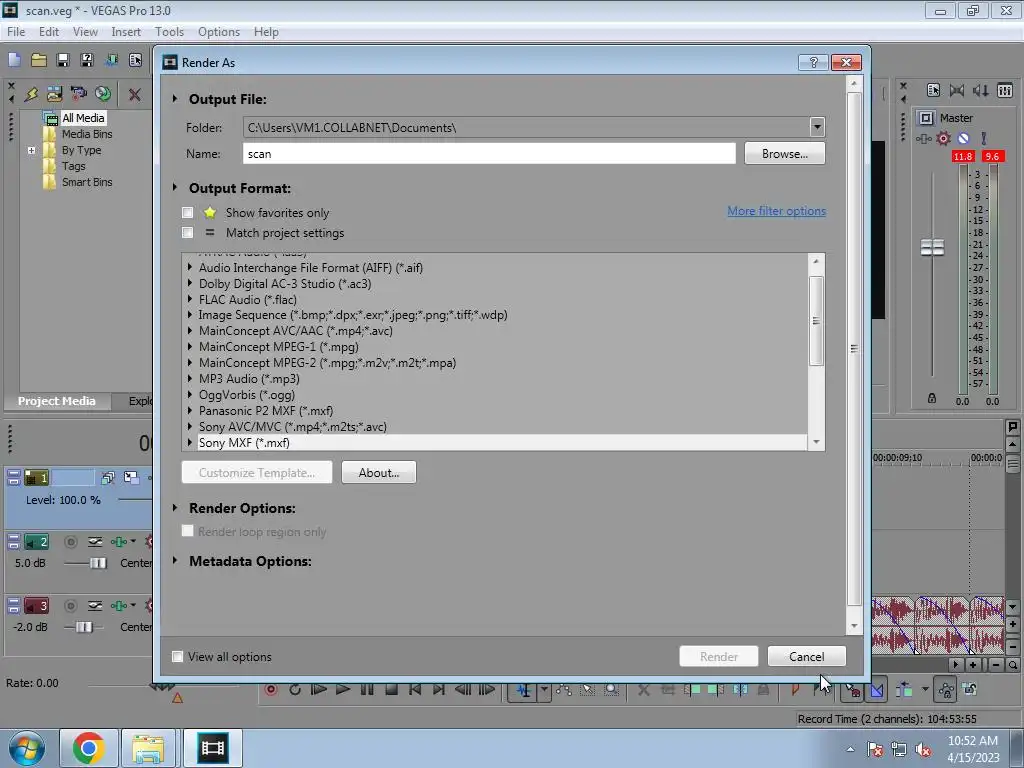Enable Match project settings checkbox
Screen dimensions: 1024x768
(x=187, y=232)
